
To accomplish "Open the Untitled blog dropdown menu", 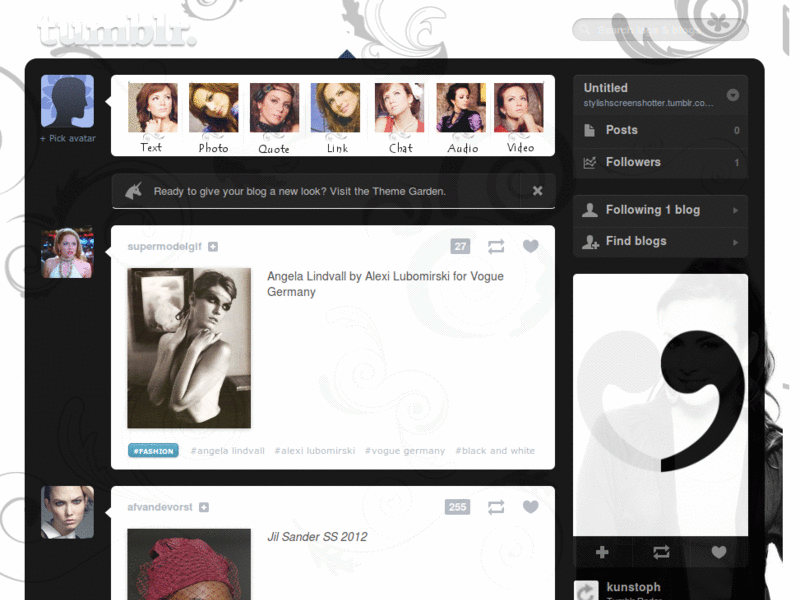I will (x=733, y=95).
